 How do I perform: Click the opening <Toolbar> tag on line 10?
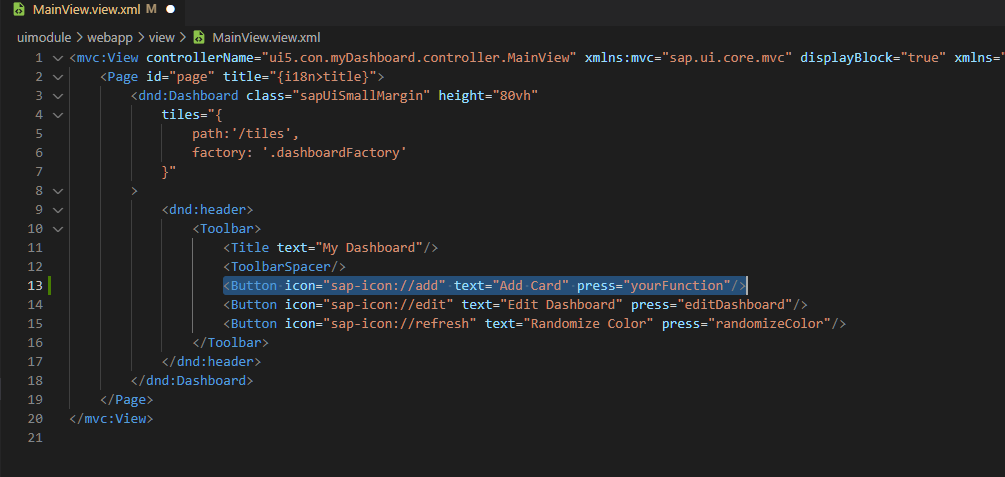(227, 228)
